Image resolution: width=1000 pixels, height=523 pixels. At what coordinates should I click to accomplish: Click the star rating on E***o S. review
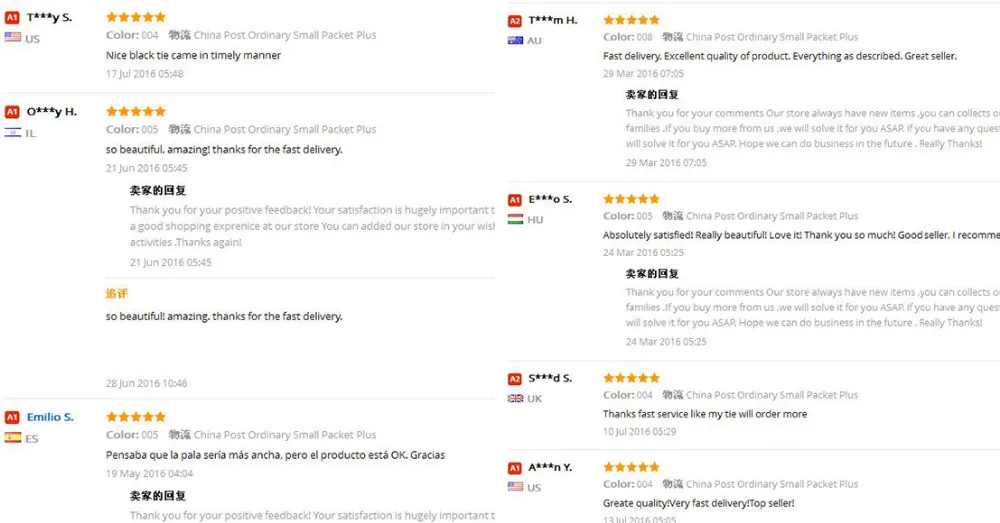(x=632, y=199)
